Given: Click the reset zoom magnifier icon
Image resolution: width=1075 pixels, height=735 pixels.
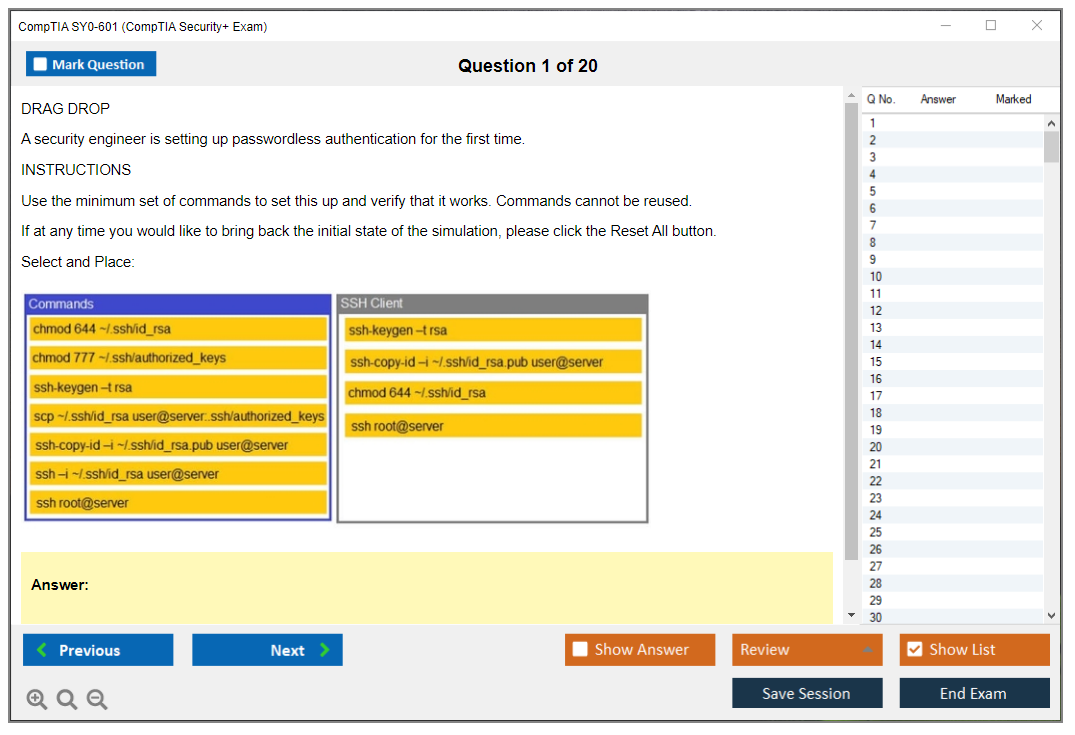Looking at the screenshot, I should click(x=67, y=699).
